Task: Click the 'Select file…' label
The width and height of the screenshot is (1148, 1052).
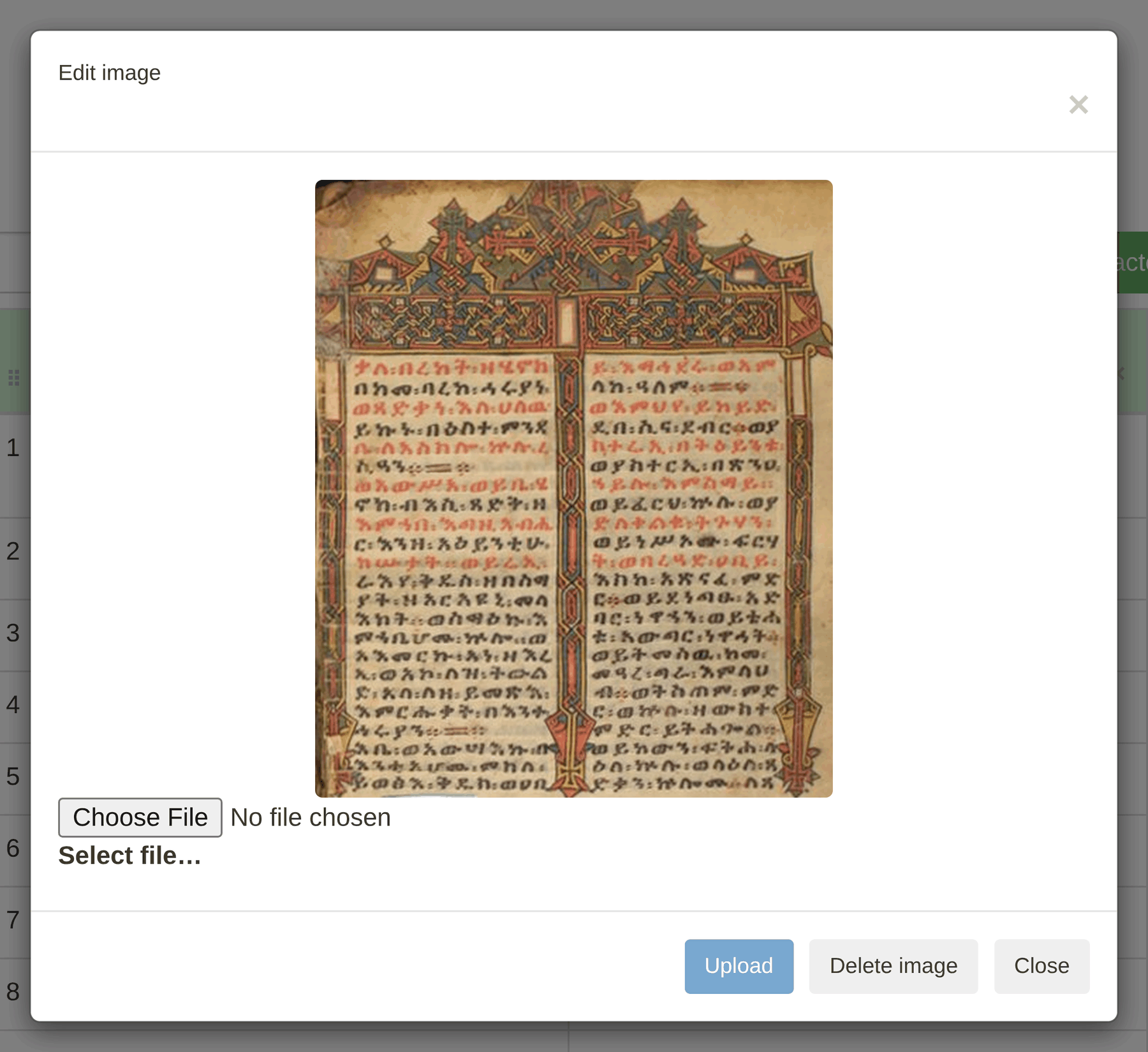Action: point(129,856)
